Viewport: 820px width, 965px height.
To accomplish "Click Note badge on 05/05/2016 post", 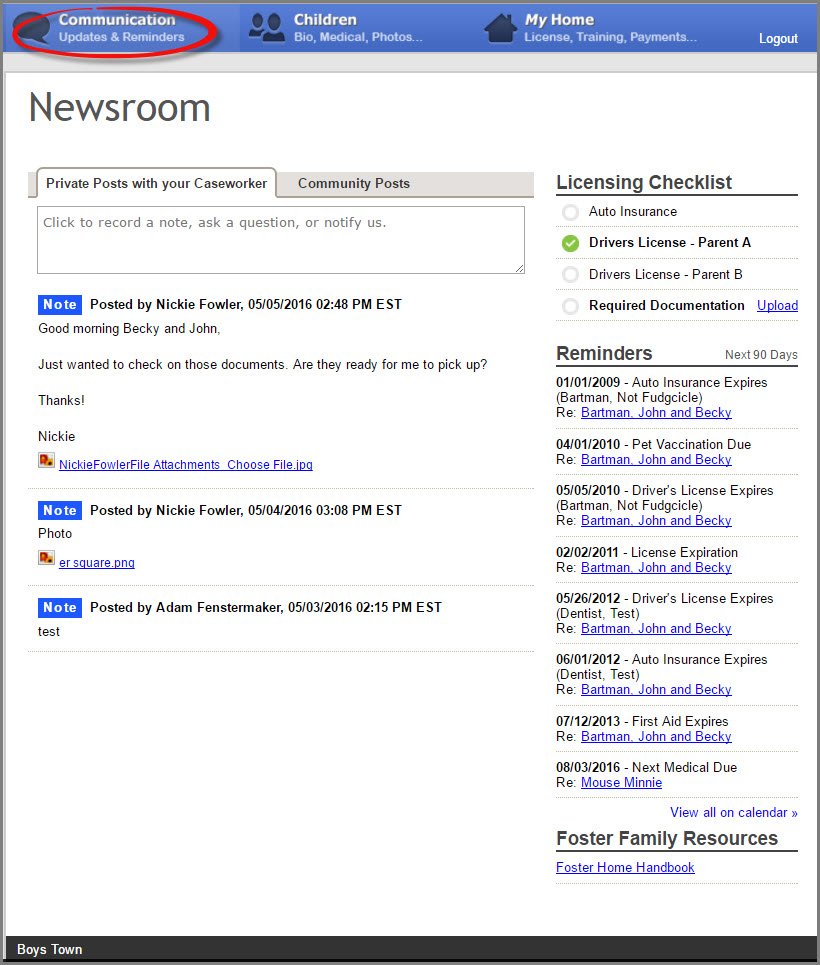I will (60, 304).
